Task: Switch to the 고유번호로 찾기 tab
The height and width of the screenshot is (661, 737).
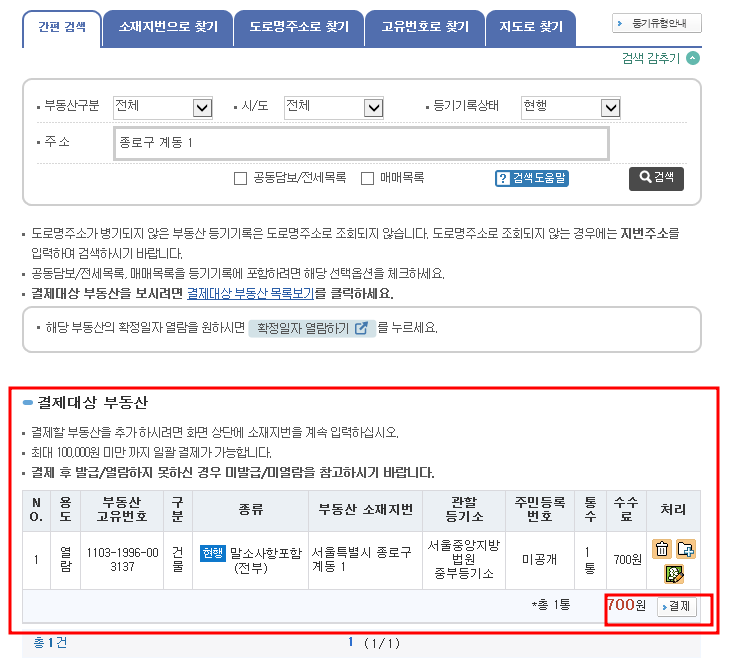Action: tap(425, 28)
